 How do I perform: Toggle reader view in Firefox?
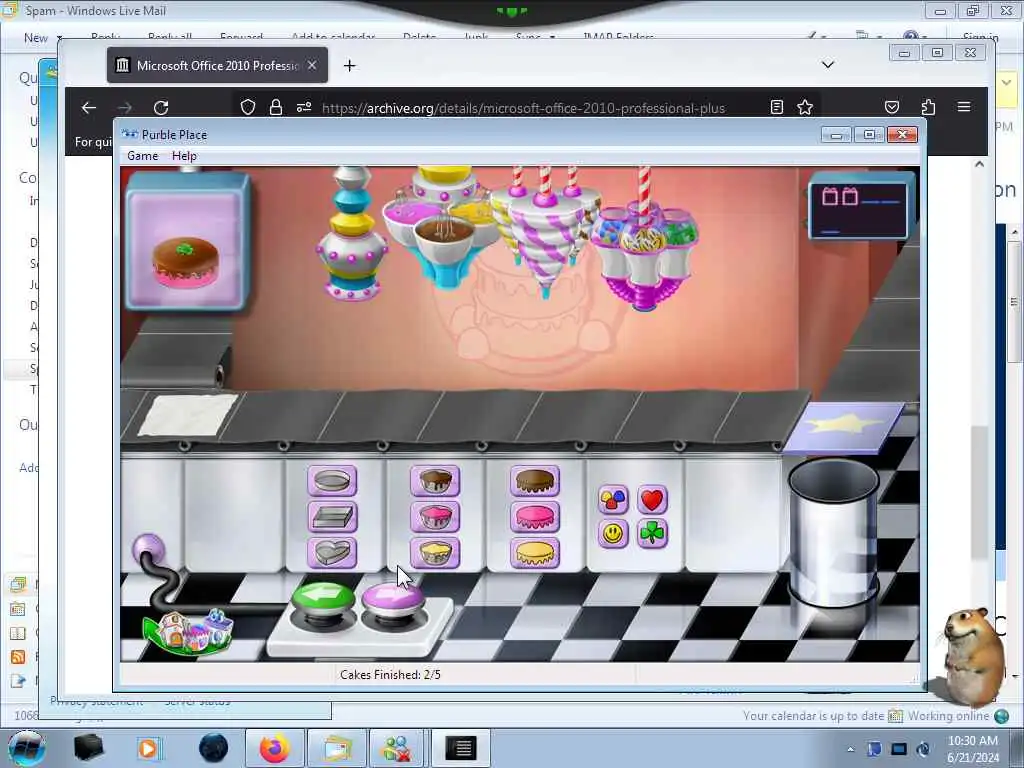coord(776,108)
